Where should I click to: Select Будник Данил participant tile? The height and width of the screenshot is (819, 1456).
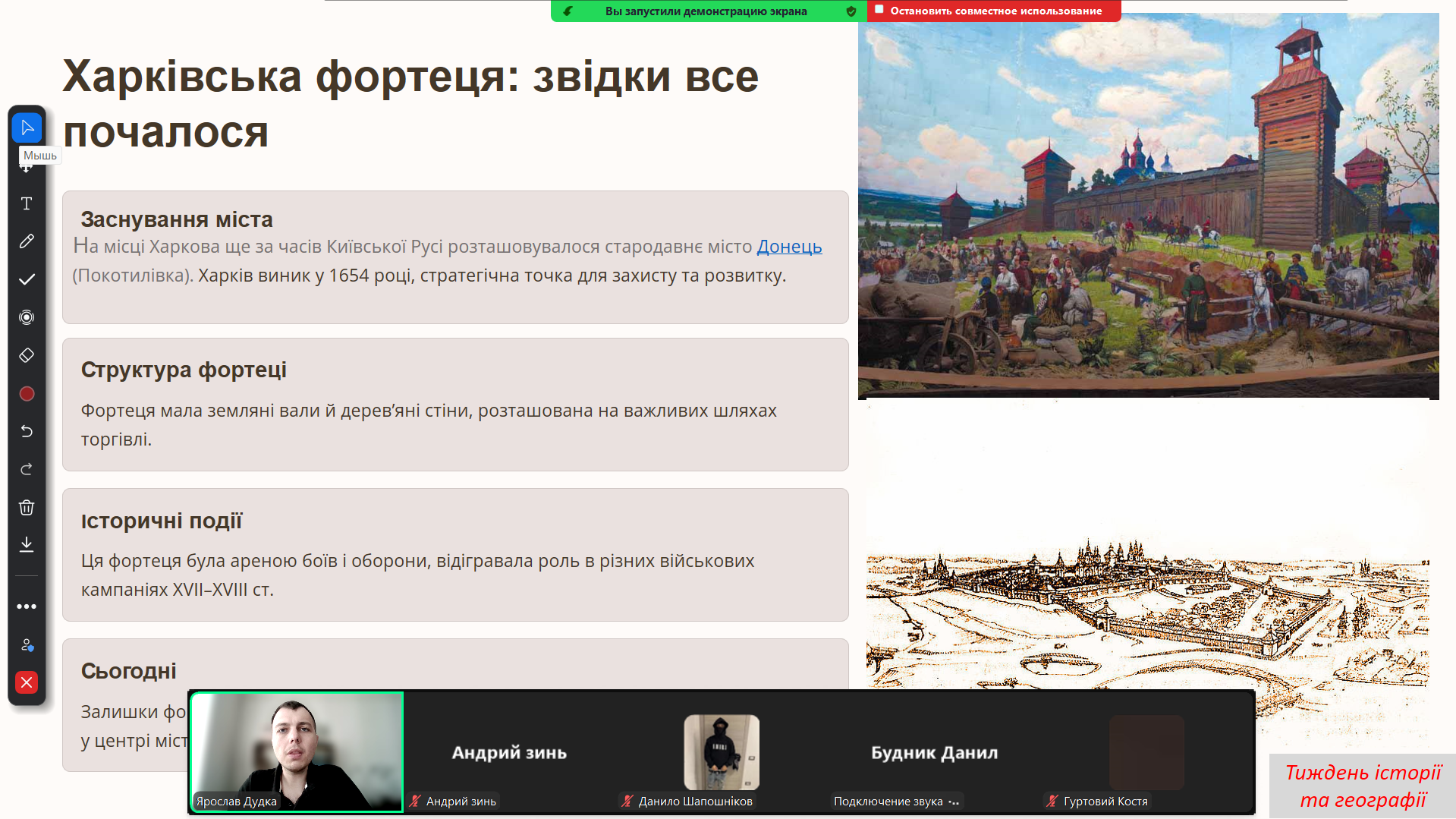click(x=934, y=752)
